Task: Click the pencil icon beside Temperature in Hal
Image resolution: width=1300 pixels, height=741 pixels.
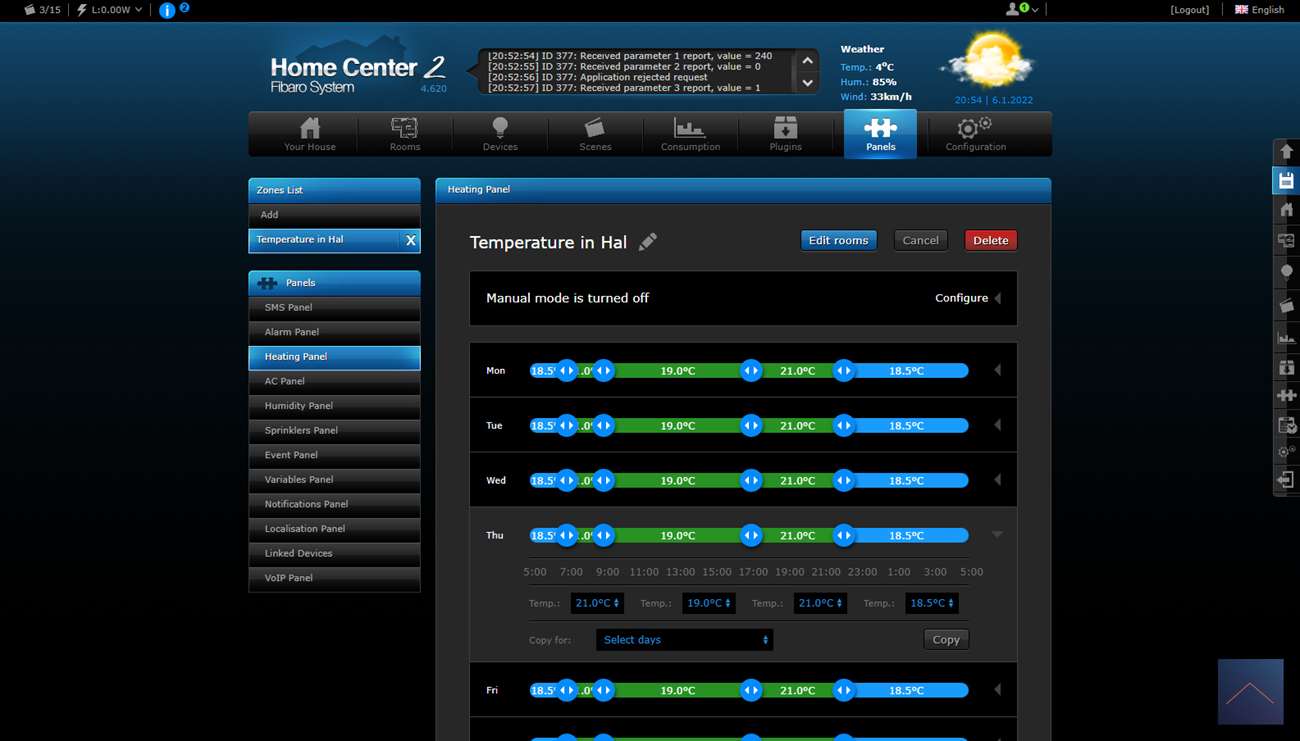Action: [x=648, y=241]
